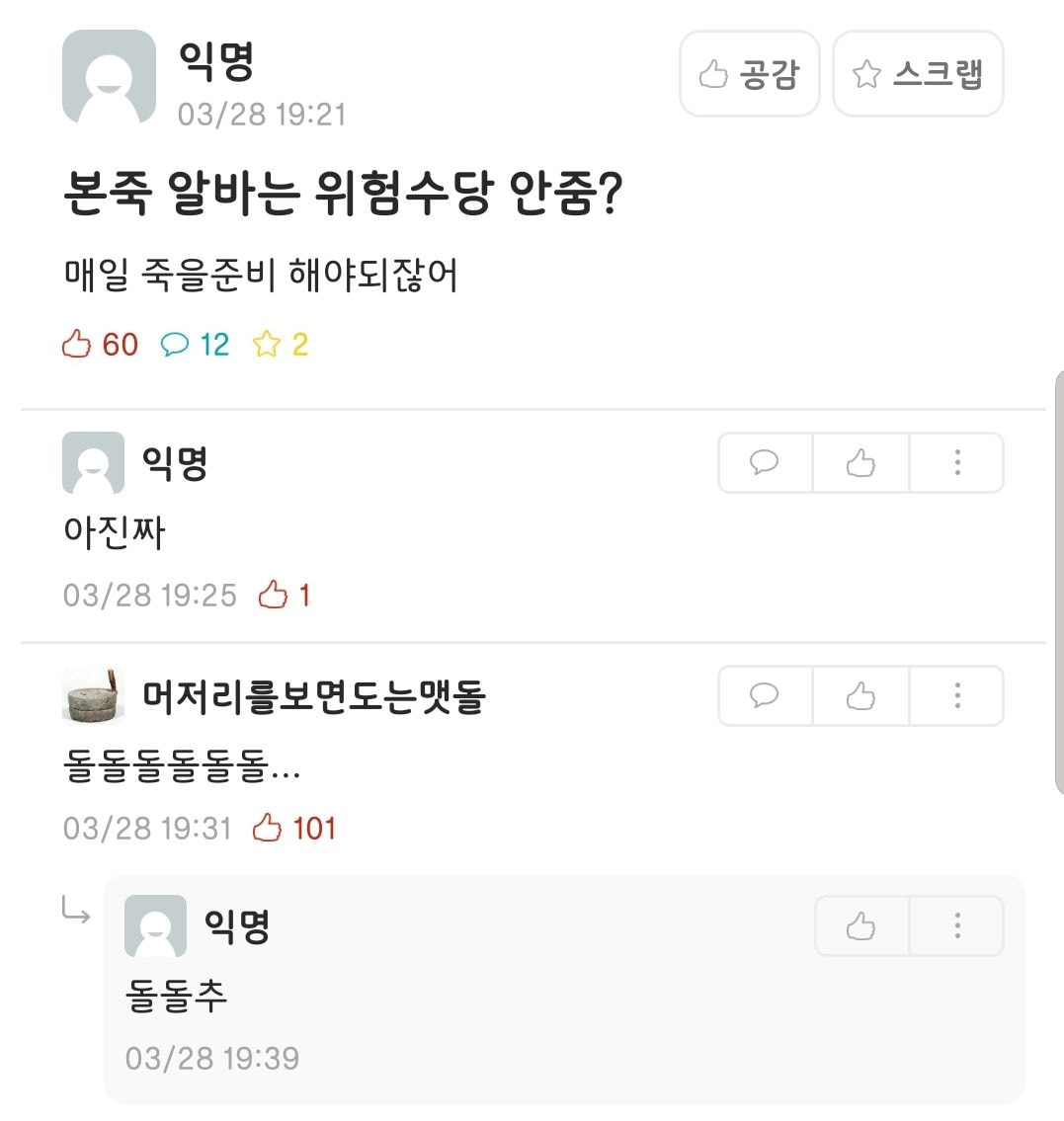The height and width of the screenshot is (1121, 1064).
Task: Reply to the 머저리를보면도는맷돌 comment
Action: [x=765, y=695]
